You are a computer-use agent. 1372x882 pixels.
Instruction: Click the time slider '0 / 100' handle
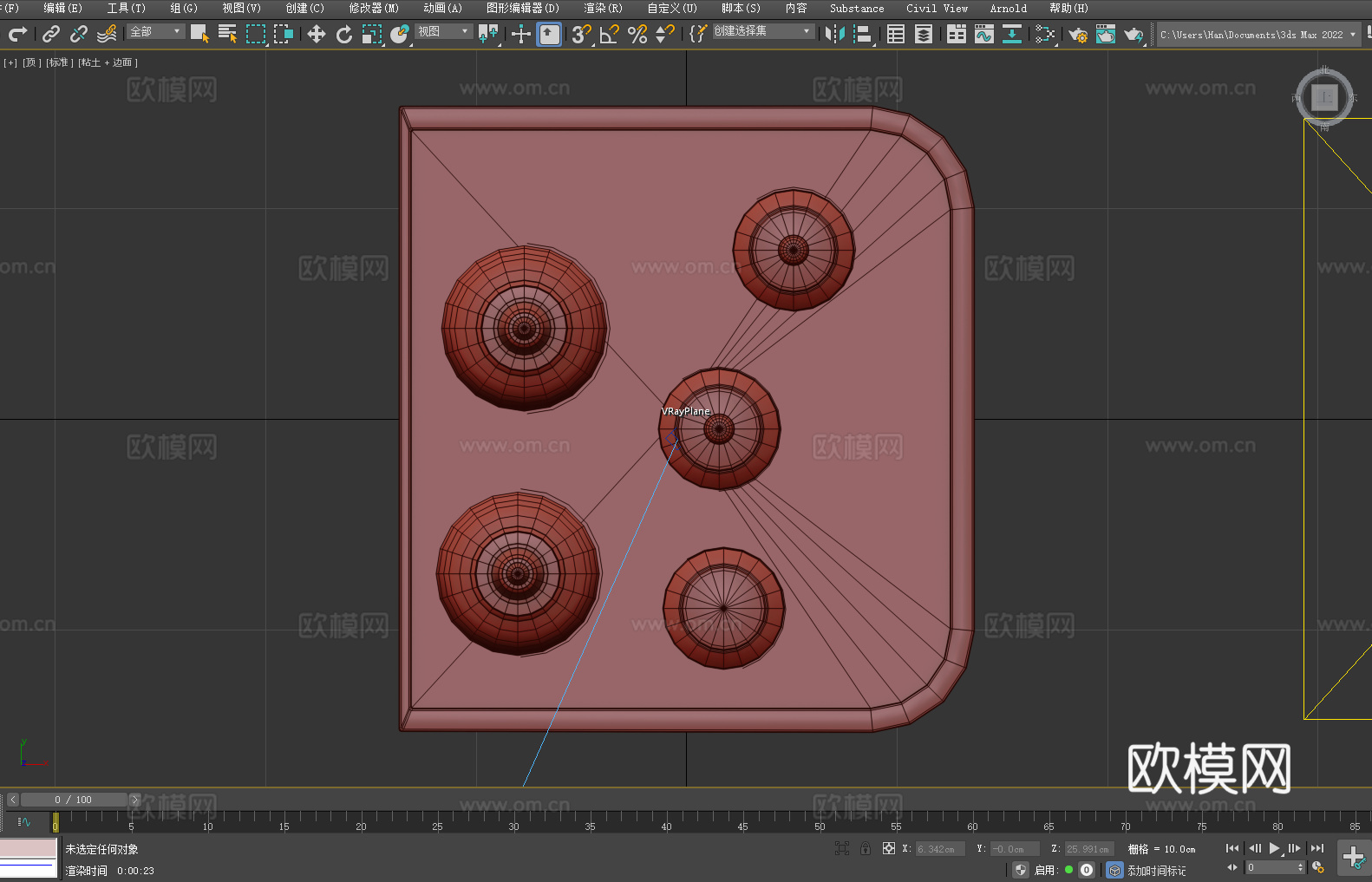74,800
